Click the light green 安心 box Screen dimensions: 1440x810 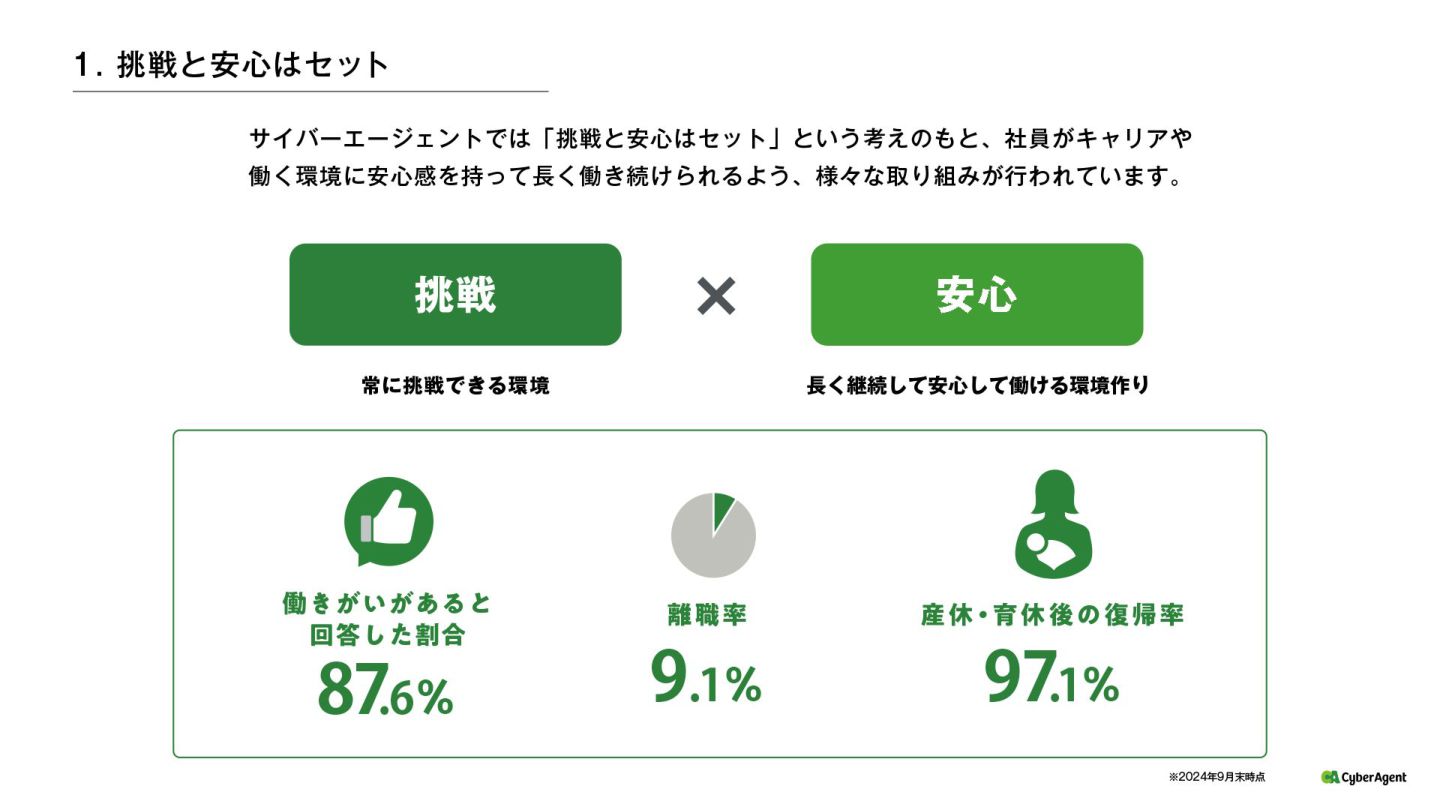pyautogui.click(x=976, y=295)
